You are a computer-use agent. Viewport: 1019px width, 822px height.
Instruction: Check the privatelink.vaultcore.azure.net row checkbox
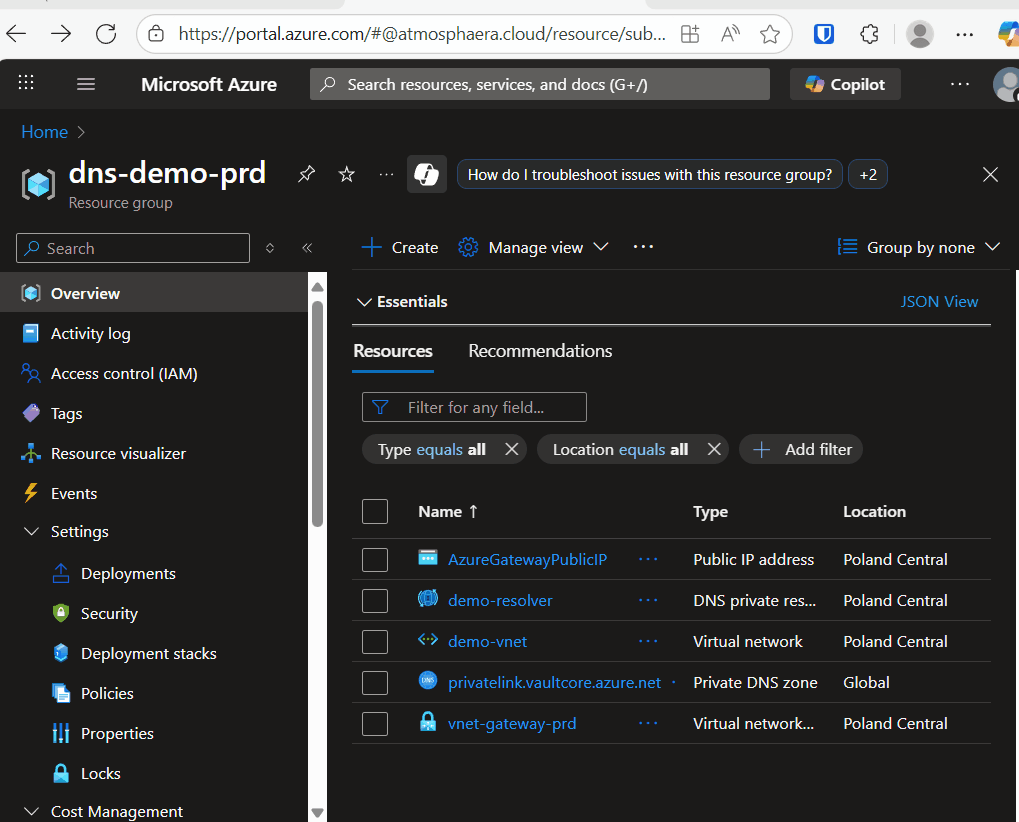click(x=375, y=682)
